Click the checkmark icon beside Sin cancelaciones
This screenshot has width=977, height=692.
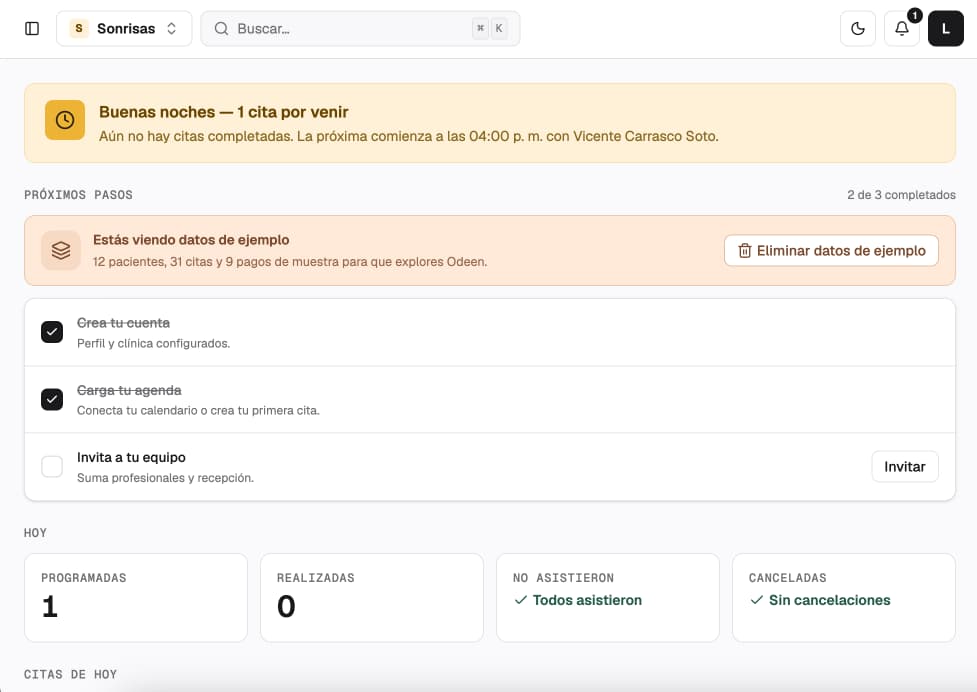(757, 600)
